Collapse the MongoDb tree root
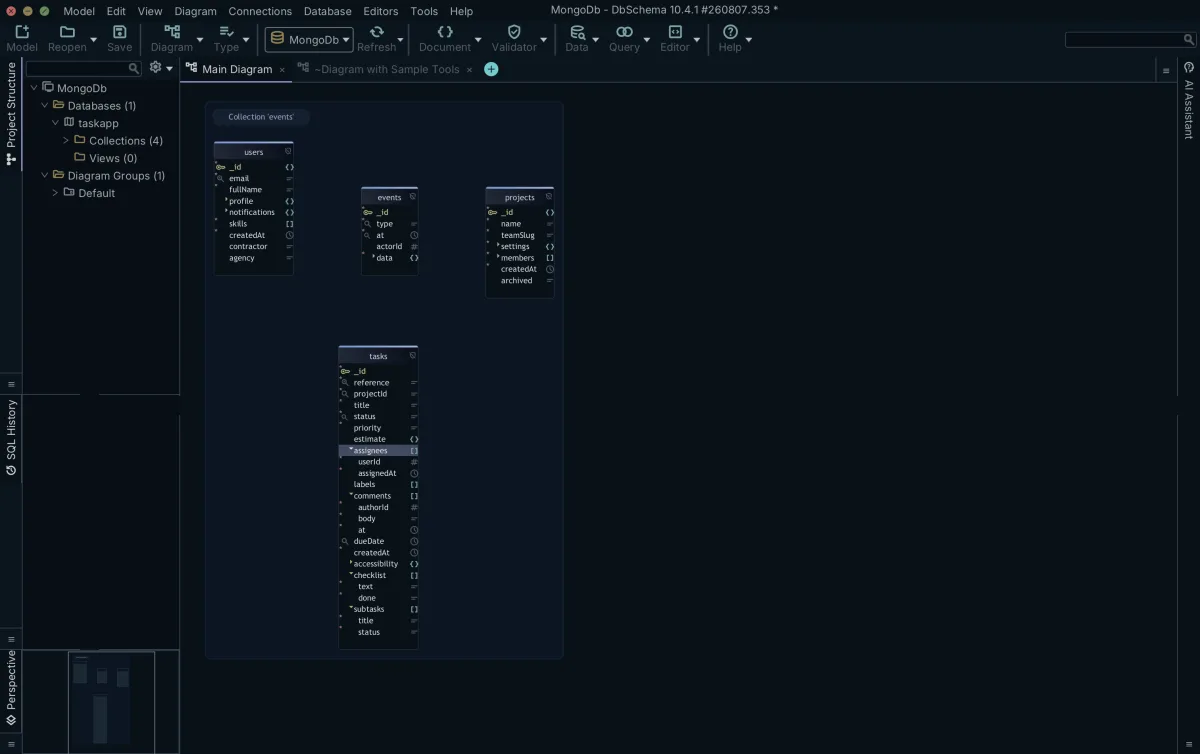The width and height of the screenshot is (1200, 754). click(33, 88)
